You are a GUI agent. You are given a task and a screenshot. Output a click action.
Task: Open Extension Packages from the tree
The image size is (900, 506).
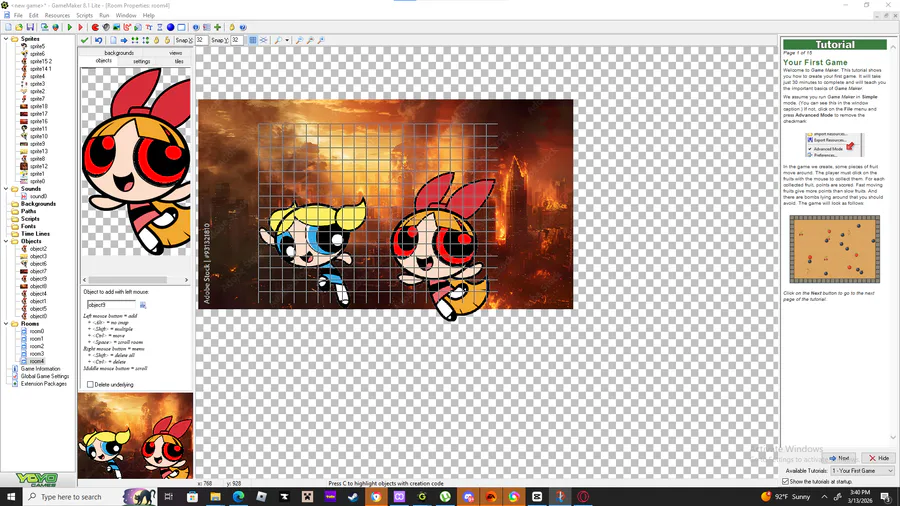(x=44, y=384)
